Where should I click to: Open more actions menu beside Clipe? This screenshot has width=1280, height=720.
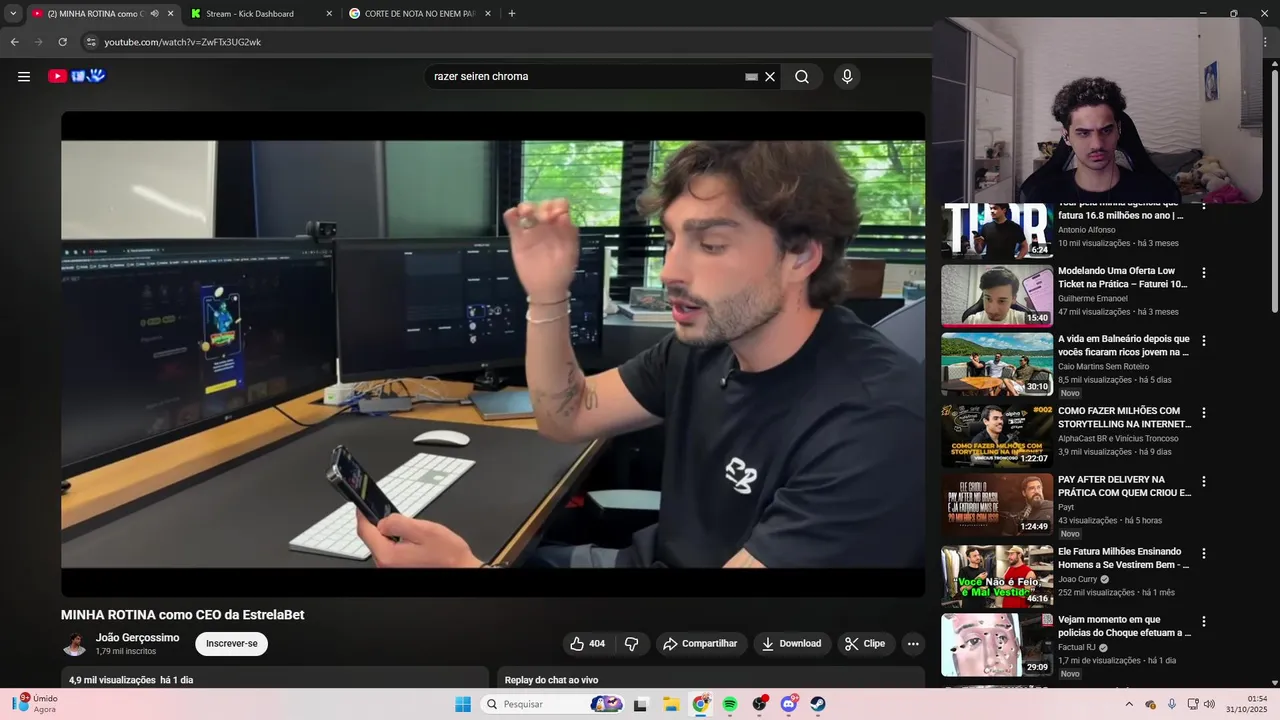pos(913,644)
